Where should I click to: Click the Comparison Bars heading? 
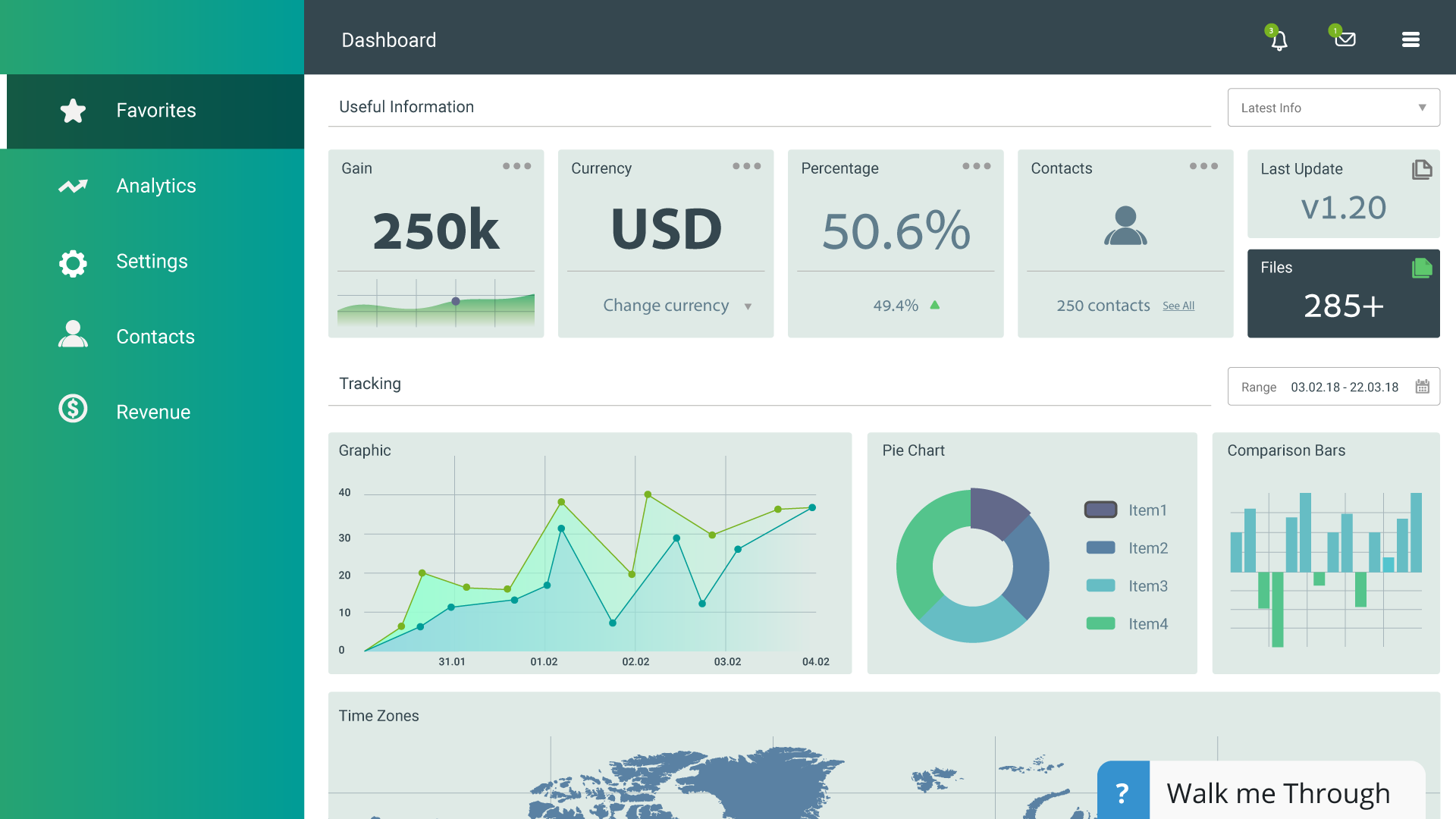coord(1286,450)
